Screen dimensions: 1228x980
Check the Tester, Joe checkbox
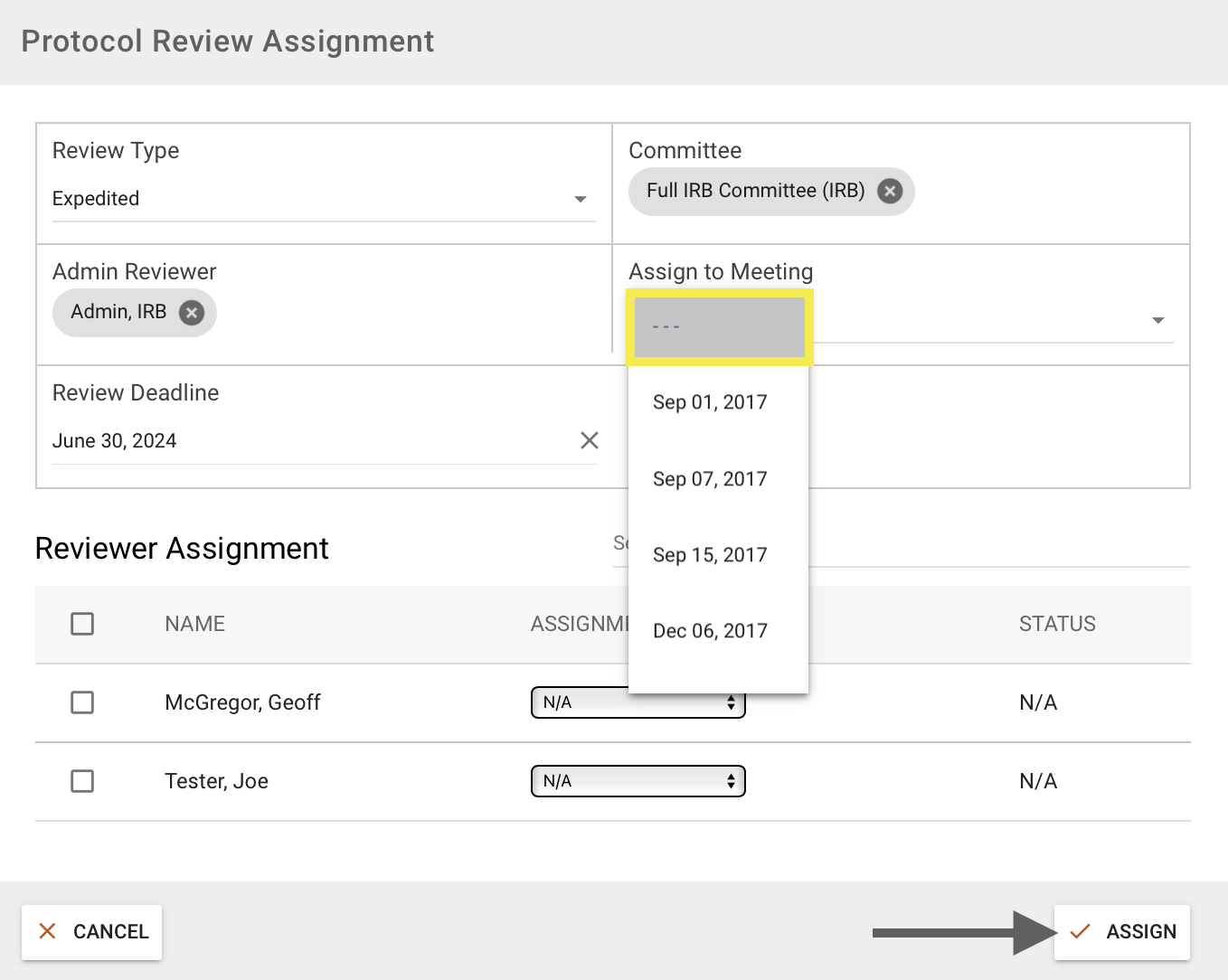(82, 781)
